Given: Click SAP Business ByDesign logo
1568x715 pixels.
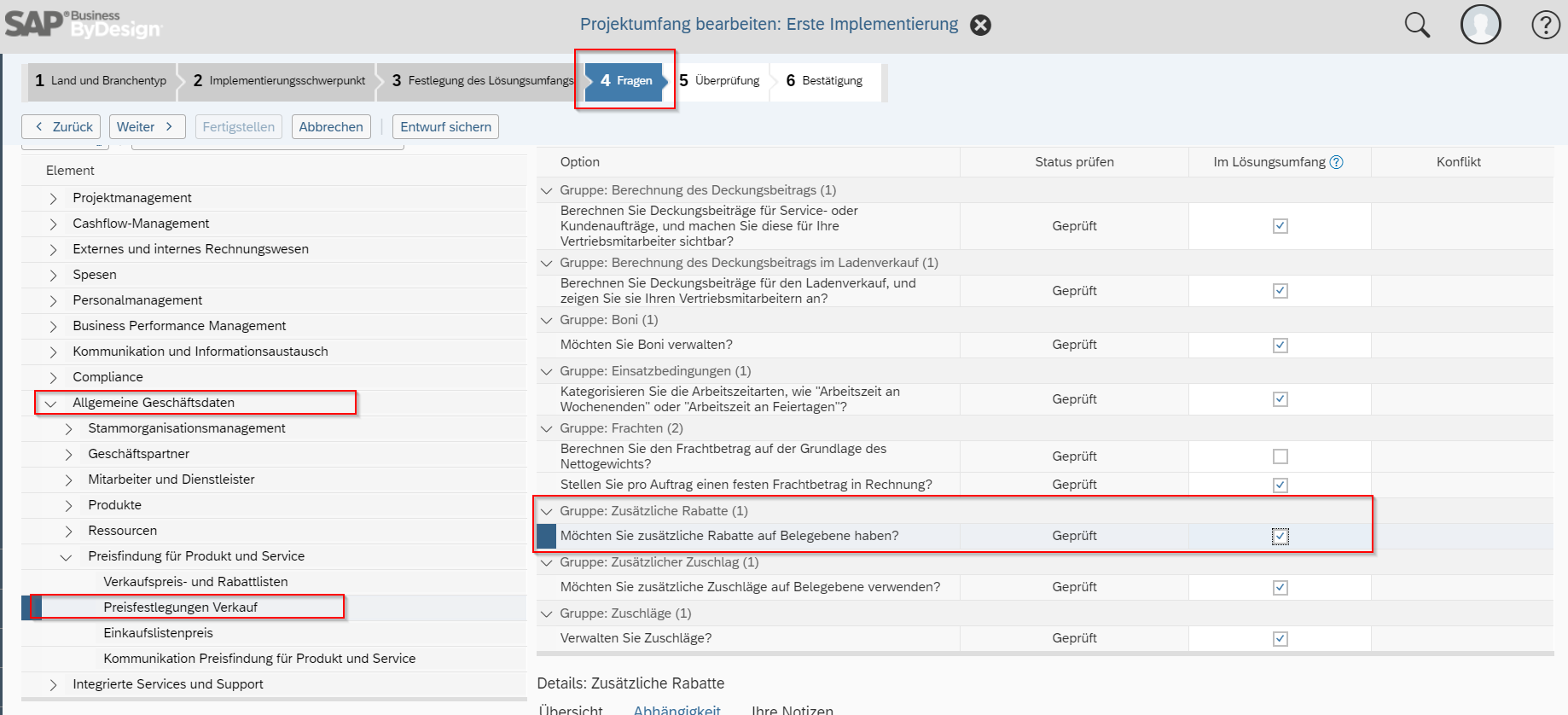Looking at the screenshot, I should 83,25.
